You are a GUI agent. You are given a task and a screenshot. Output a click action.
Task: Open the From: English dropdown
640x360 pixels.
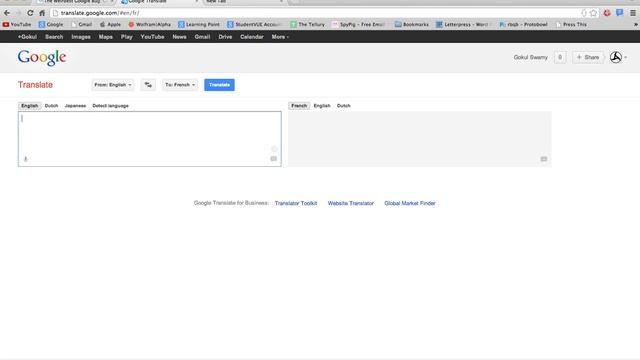point(113,85)
